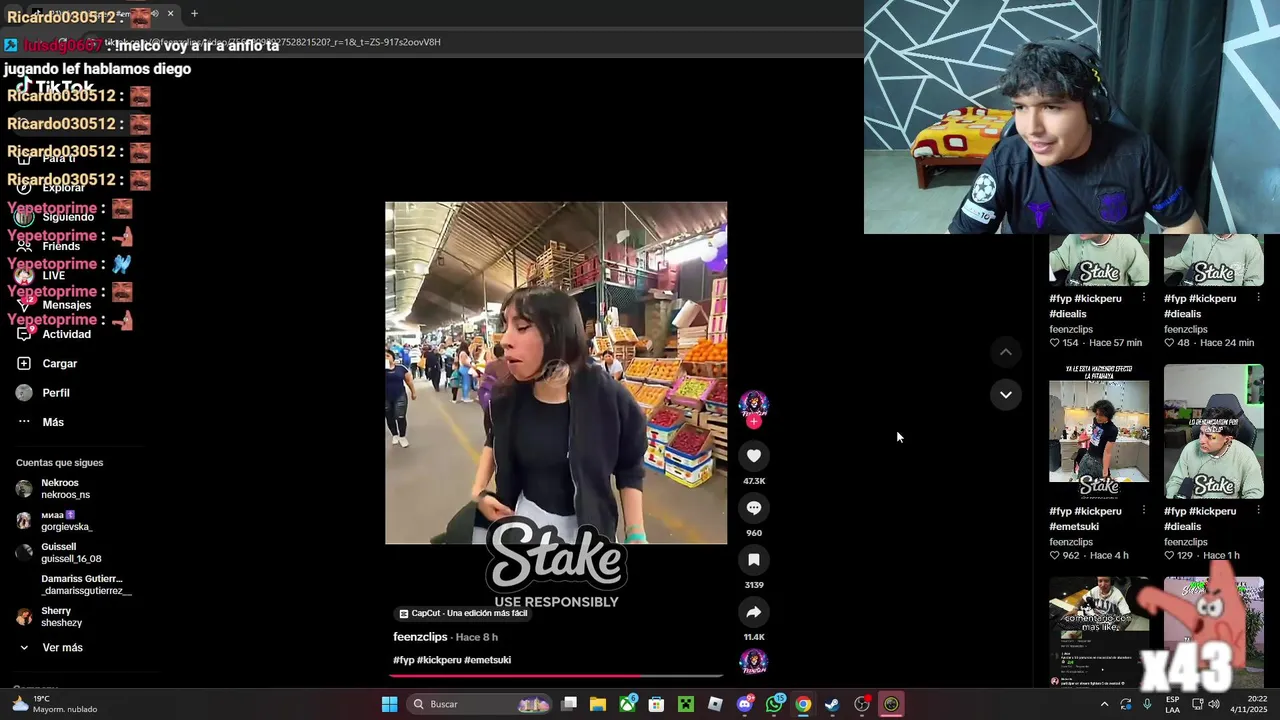Like the TikTok video with heart icon
Image resolution: width=1280 pixels, height=720 pixels.
(x=754, y=456)
